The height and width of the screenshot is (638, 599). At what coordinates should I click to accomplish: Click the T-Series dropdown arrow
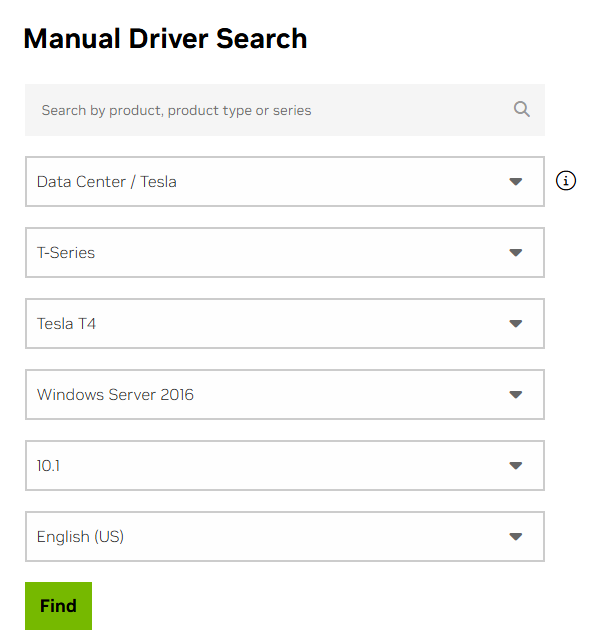[516, 253]
